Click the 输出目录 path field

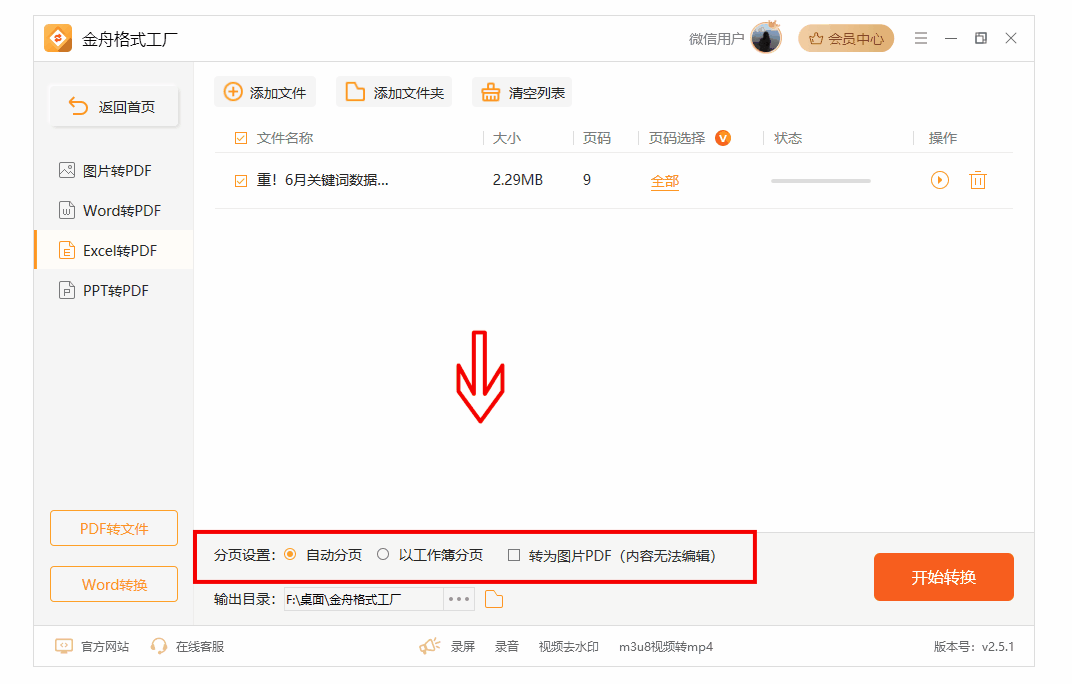tap(363, 599)
